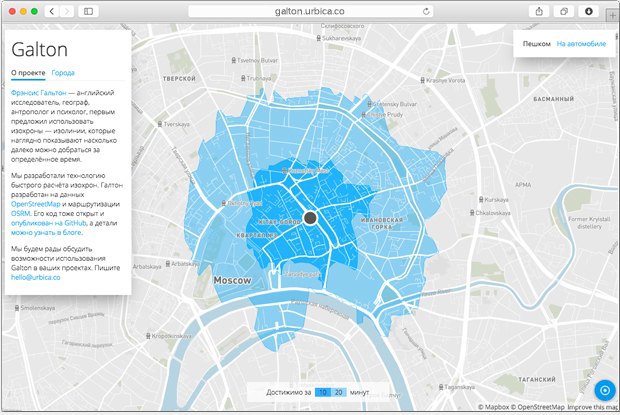Screen dimensions: 620x415
Task: Click the Tsvetnoy Bulvar metro icon
Action: 233,60
